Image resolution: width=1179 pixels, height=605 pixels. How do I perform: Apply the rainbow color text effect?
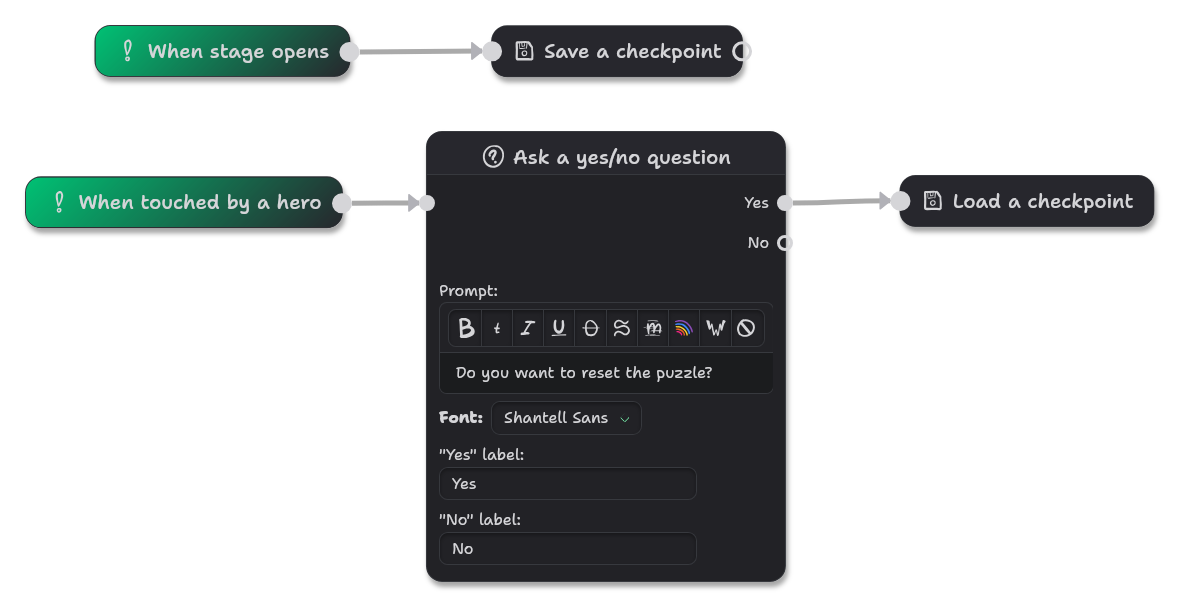tap(684, 327)
